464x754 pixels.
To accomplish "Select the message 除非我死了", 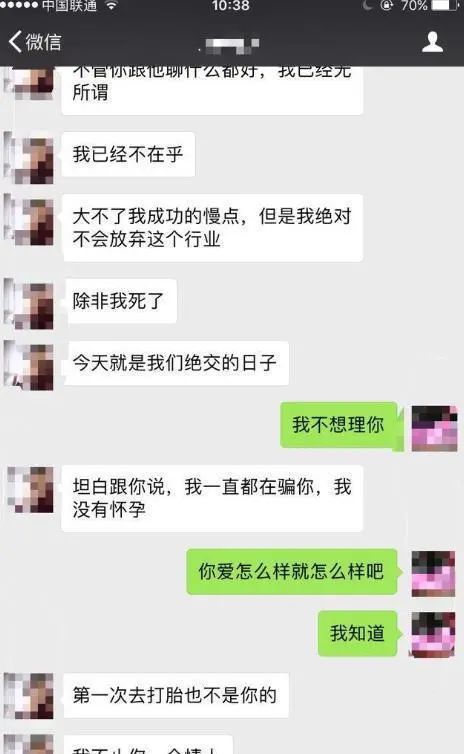I will tap(120, 301).
